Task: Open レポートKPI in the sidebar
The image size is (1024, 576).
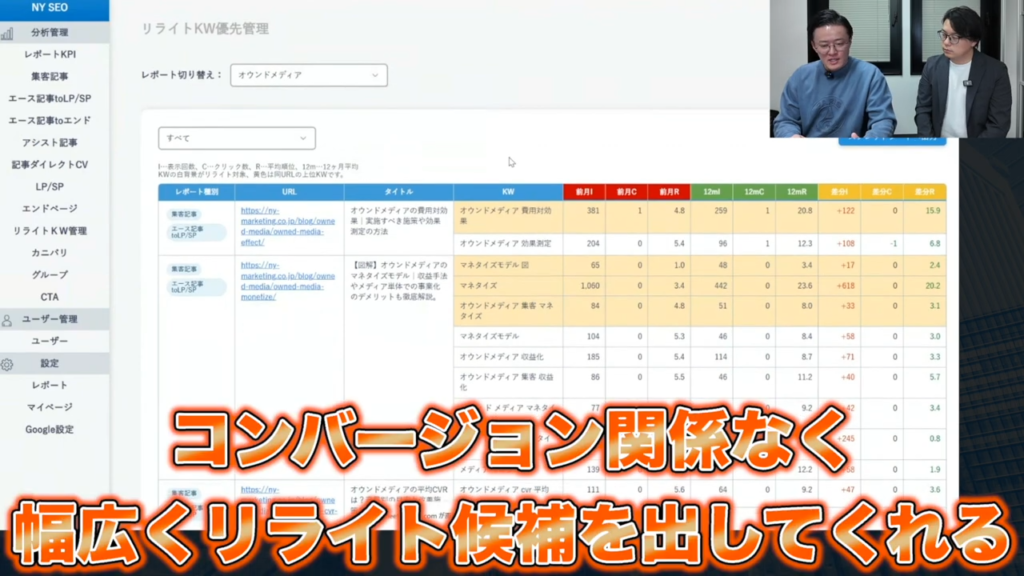Action: tap(49, 54)
